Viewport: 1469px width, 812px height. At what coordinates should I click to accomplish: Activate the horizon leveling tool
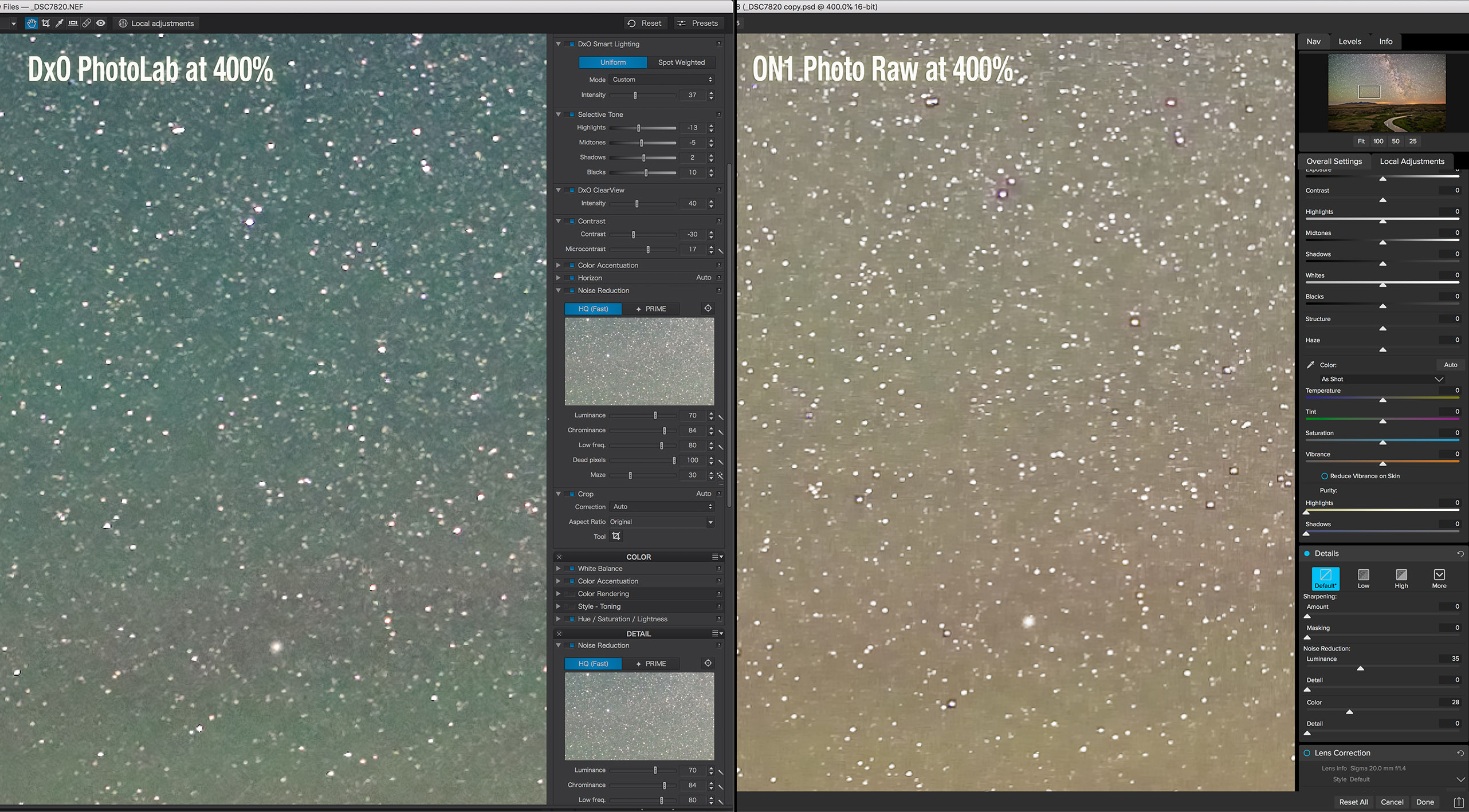click(73, 23)
